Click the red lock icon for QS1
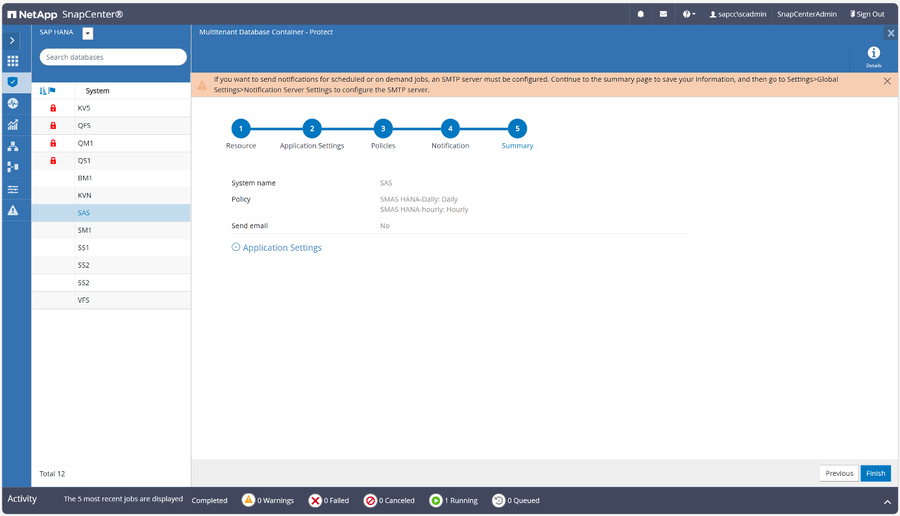This screenshot has height=516, width=900. pyautogui.click(x=53, y=161)
